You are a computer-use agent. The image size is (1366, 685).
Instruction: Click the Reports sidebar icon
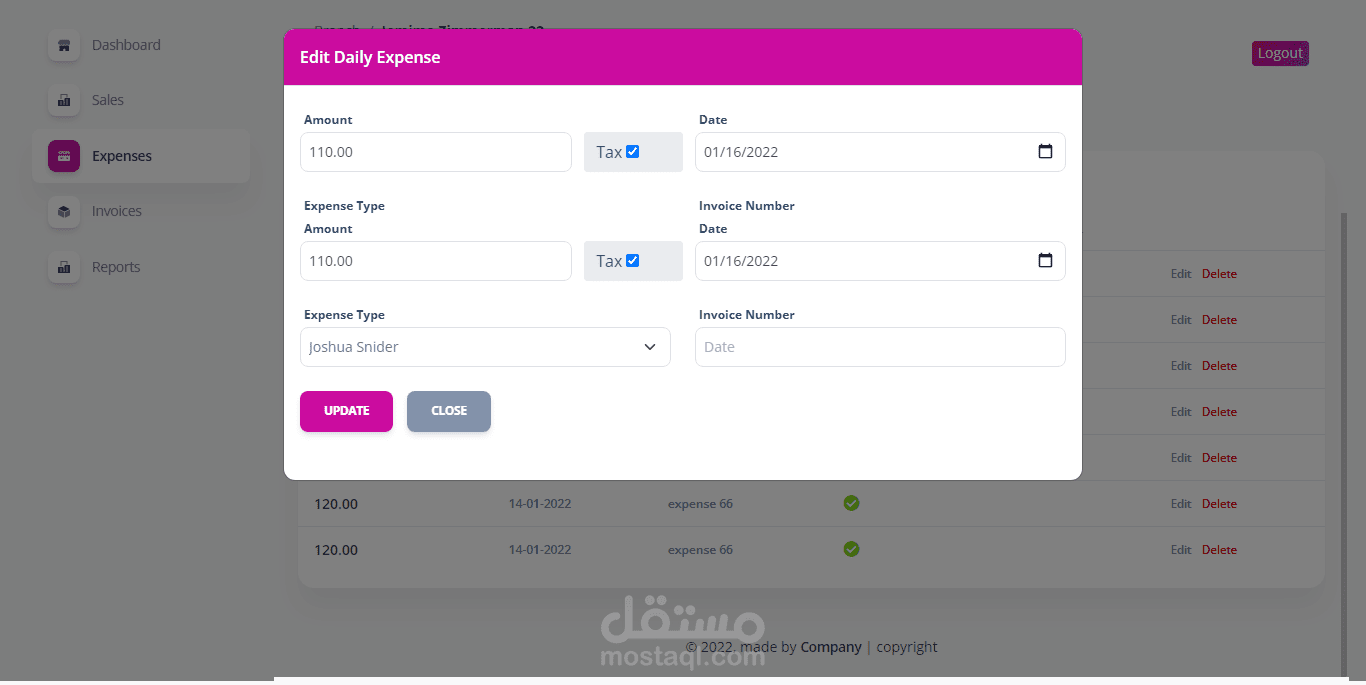[x=64, y=267]
